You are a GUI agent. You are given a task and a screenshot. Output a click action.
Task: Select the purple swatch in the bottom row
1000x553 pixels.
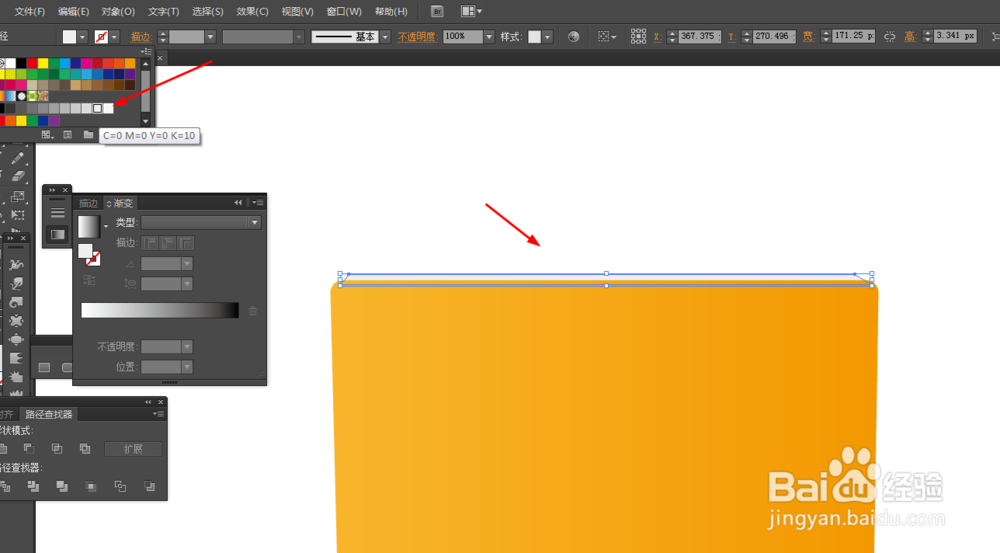(54, 121)
